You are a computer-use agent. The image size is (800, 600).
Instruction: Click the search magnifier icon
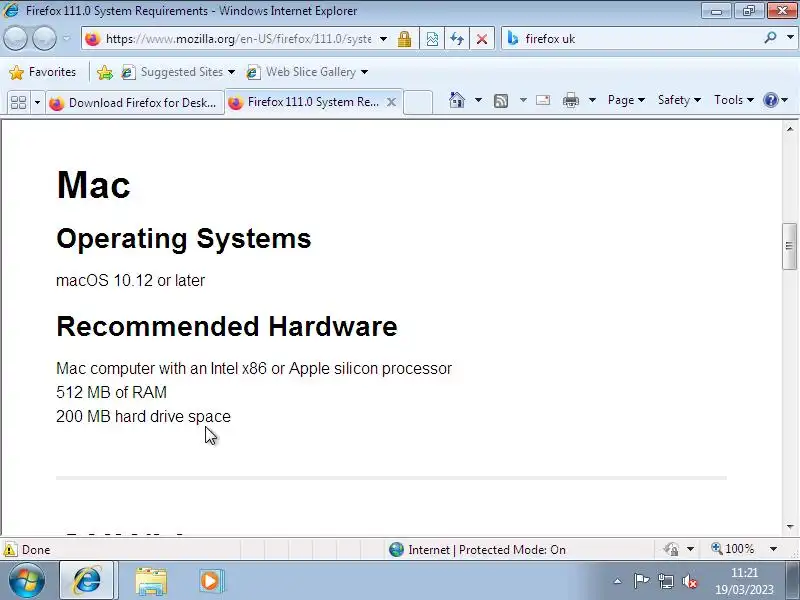coord(771,38)
